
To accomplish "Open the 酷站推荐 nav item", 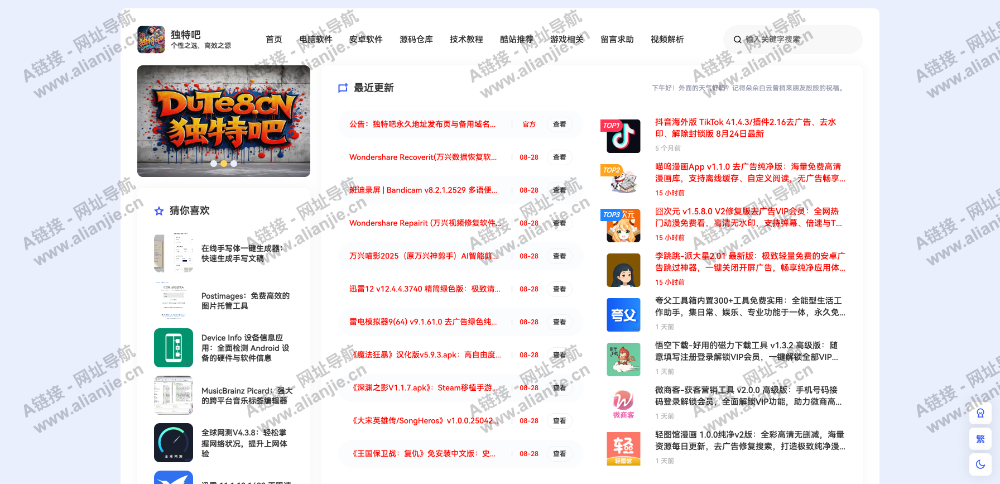I will pyautogui.click(x=517, y=40).
